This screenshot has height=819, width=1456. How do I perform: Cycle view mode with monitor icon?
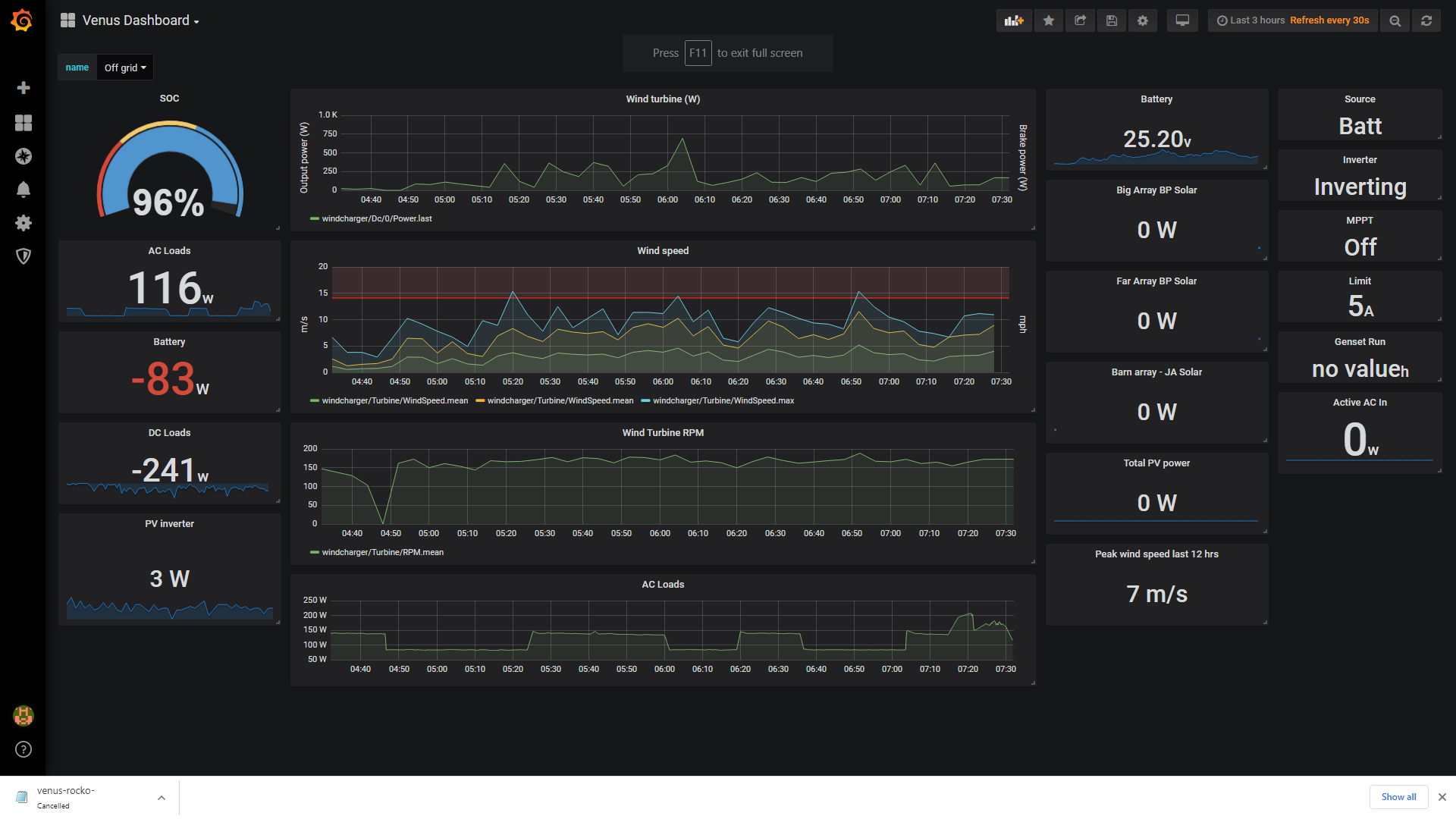click(1182, 20)
